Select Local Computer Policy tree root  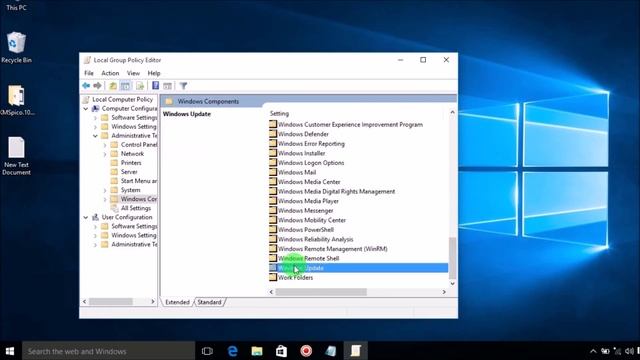122,99
